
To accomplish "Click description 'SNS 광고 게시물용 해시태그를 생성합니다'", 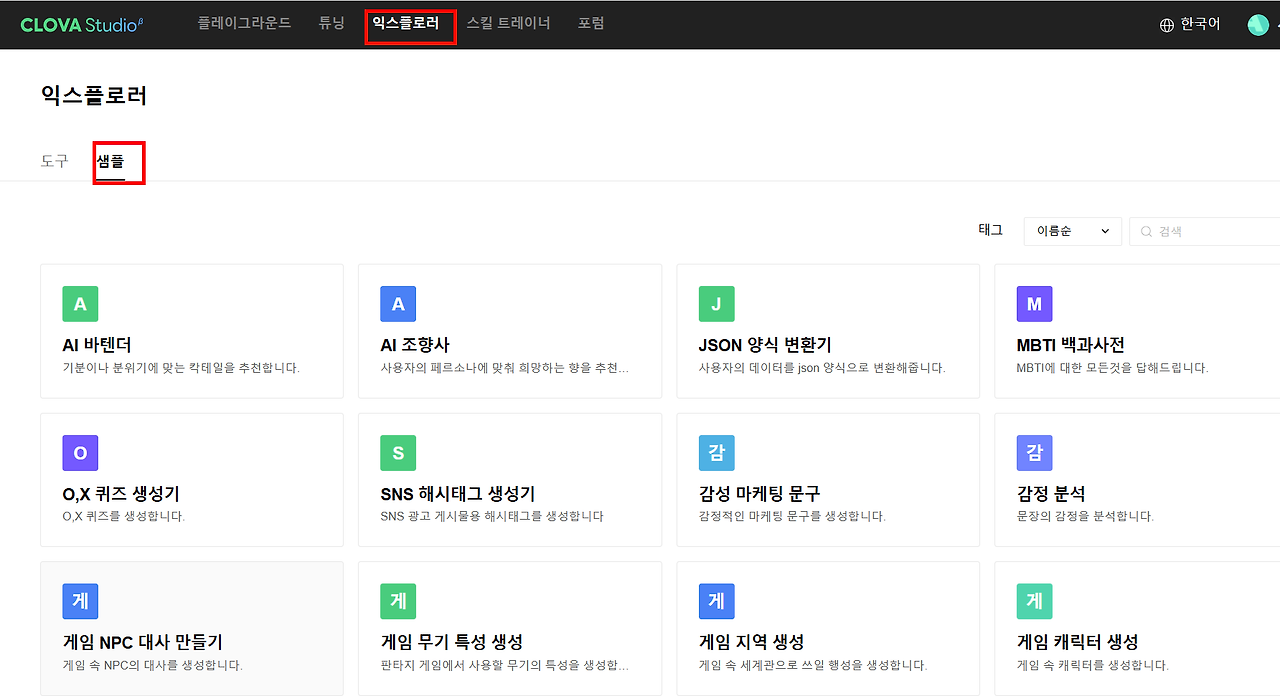I will point(492,517).
